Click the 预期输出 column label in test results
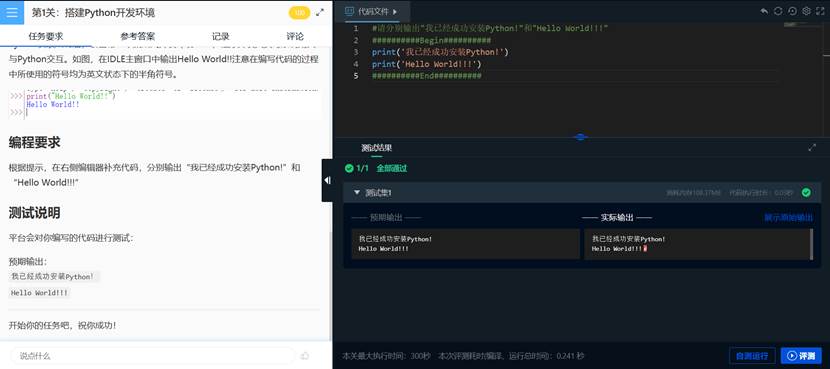830x369 pixels. [x=386, y=218]
